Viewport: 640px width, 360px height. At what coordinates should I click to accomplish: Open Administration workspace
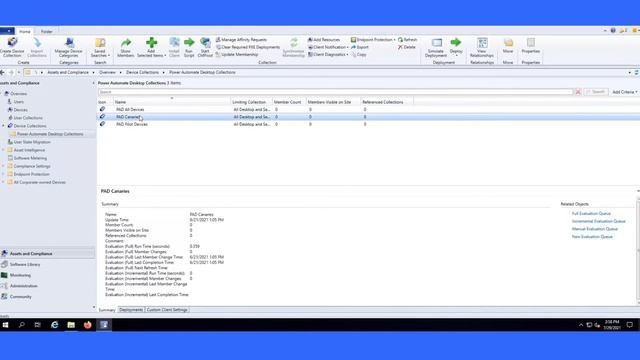click(24, 286)
